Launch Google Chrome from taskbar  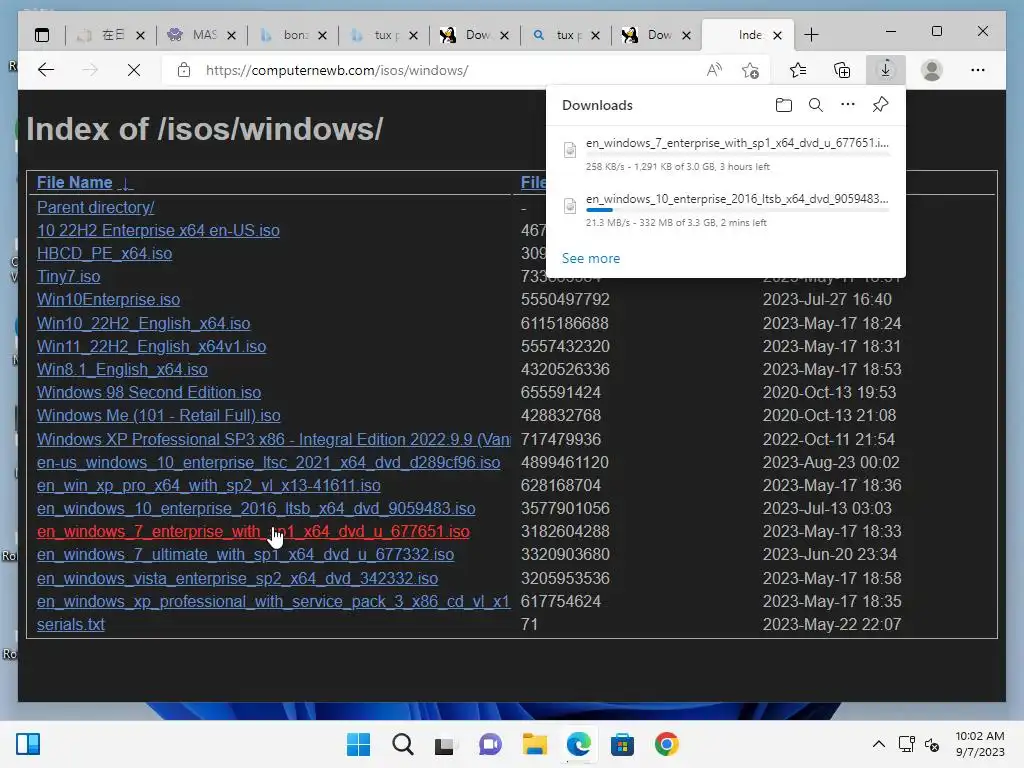click(x=667, y=744)
